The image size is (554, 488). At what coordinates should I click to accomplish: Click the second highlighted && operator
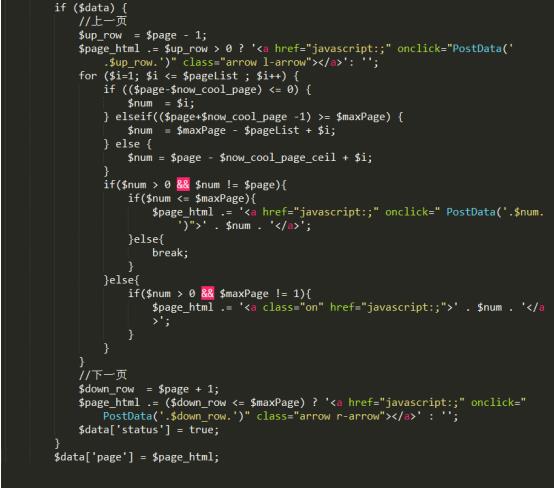(x=207, y=293)
